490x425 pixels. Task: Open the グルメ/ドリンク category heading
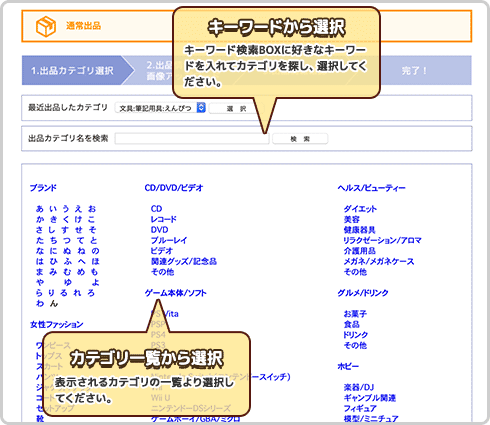tap(363, 293)
